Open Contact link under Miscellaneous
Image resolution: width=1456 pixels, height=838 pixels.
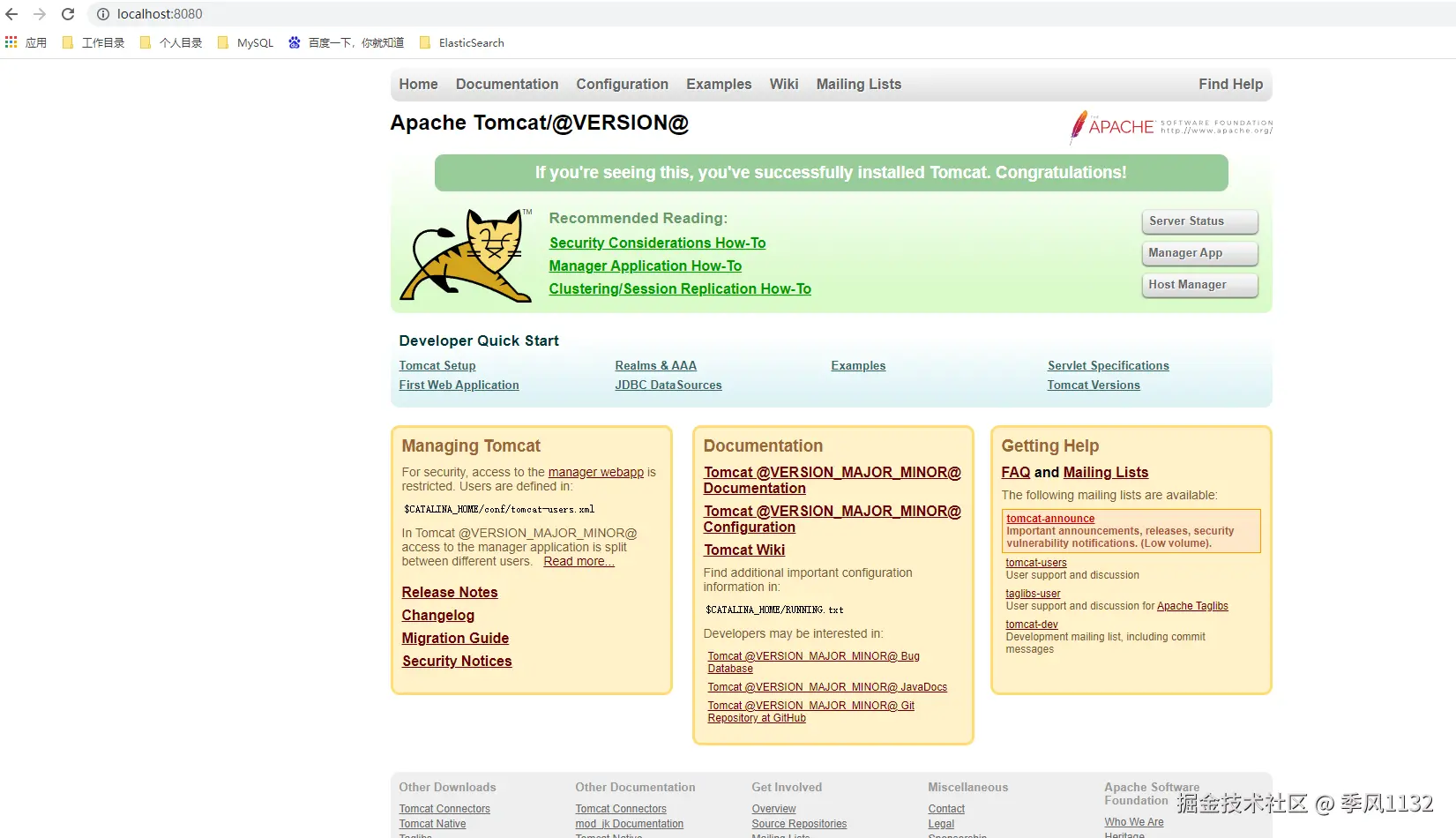(x=946, y=810)
